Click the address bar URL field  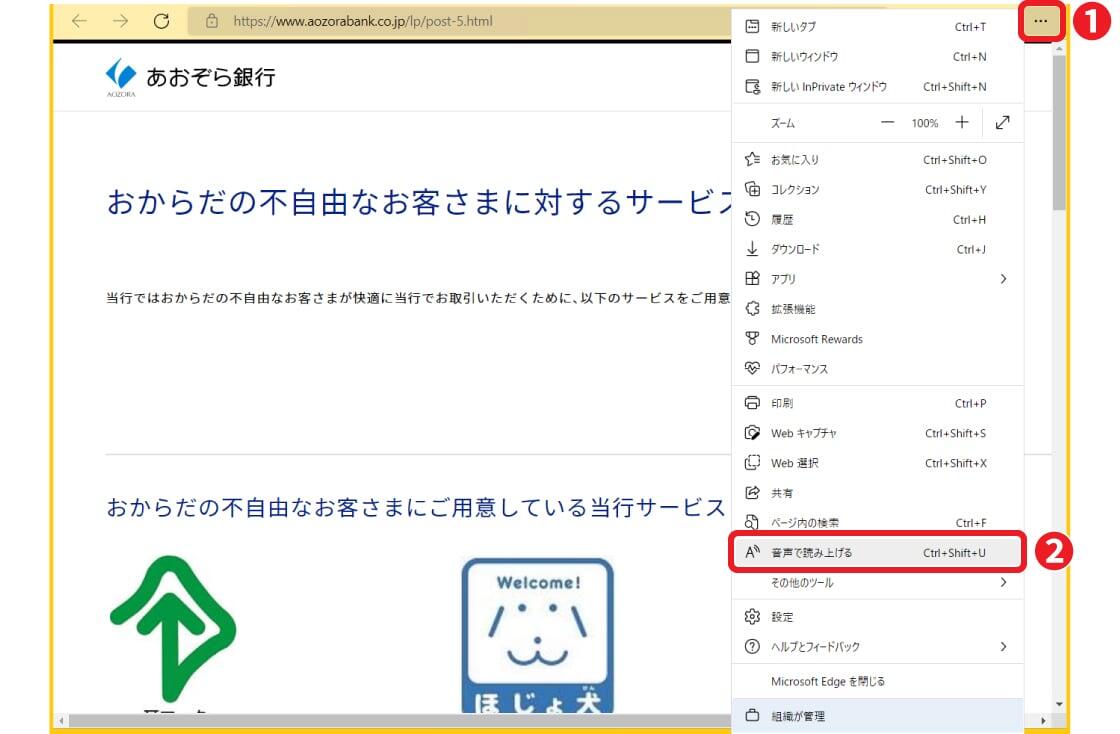[x=450, y=21]
